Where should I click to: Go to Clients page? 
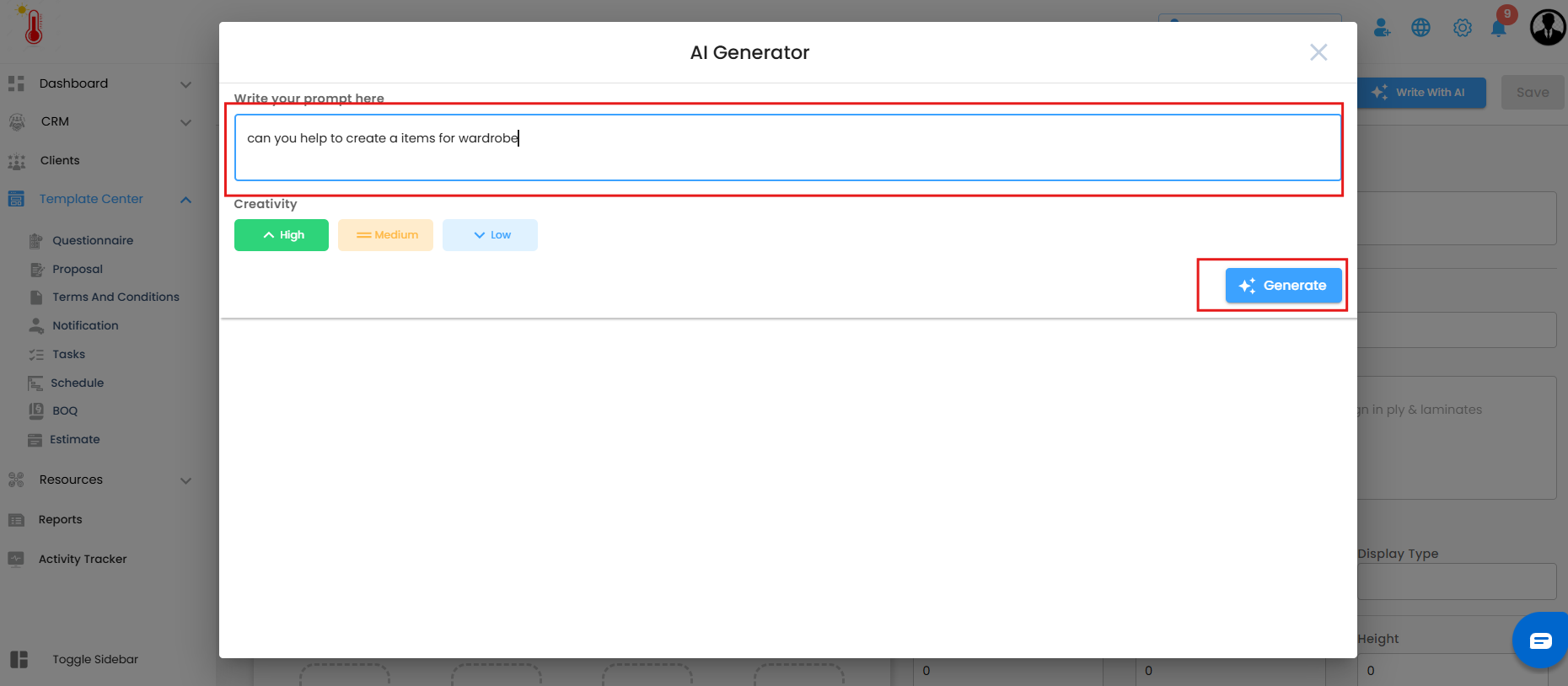coord(60,161)
